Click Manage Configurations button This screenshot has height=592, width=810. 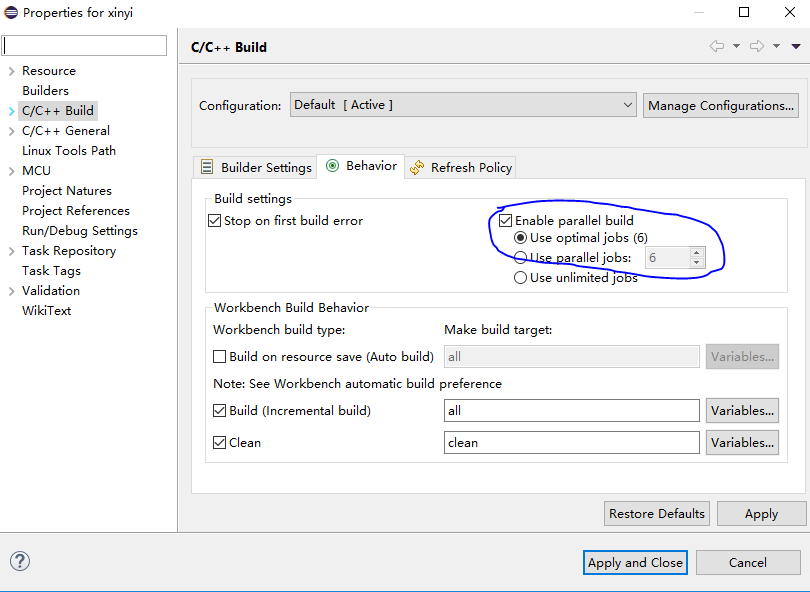(x=721, y=106)
